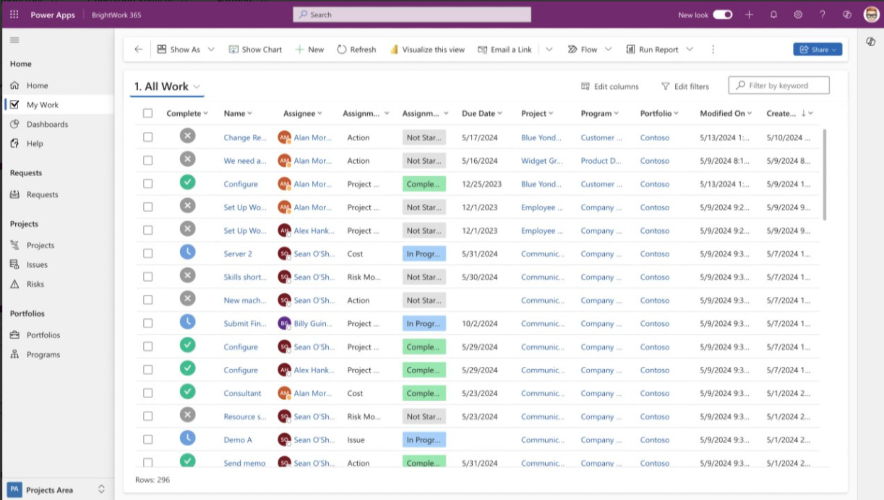This screenshot has height=500, width=884.
Task: Click the Refresh icon in toolbar
Action: [x=342, y=50]
